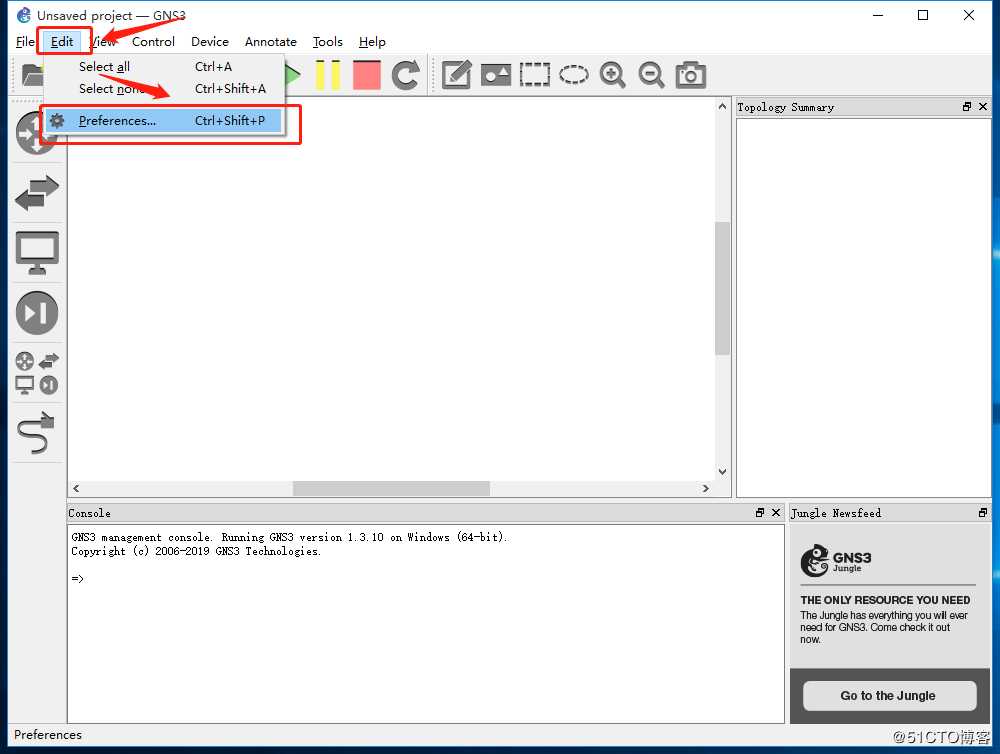Click the zoom in magnifier icon
This screenshot has height=754, width=1000.
pos(612,75)
